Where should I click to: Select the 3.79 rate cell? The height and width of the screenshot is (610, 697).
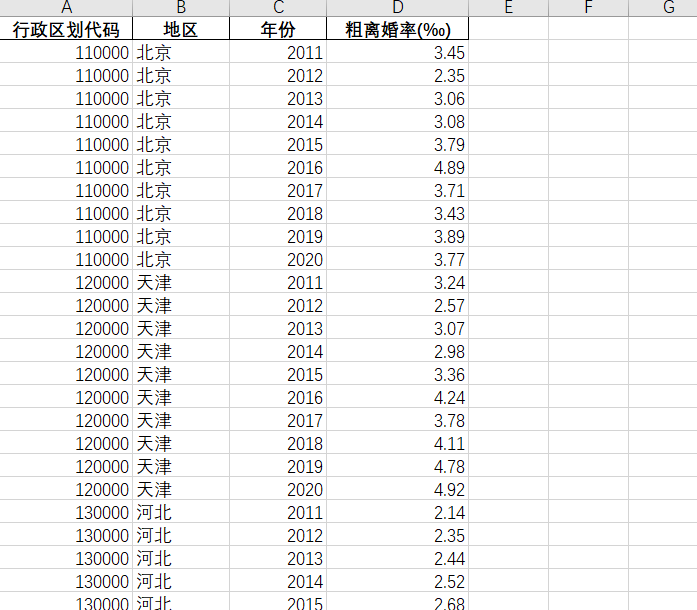[x=397, y=144]
